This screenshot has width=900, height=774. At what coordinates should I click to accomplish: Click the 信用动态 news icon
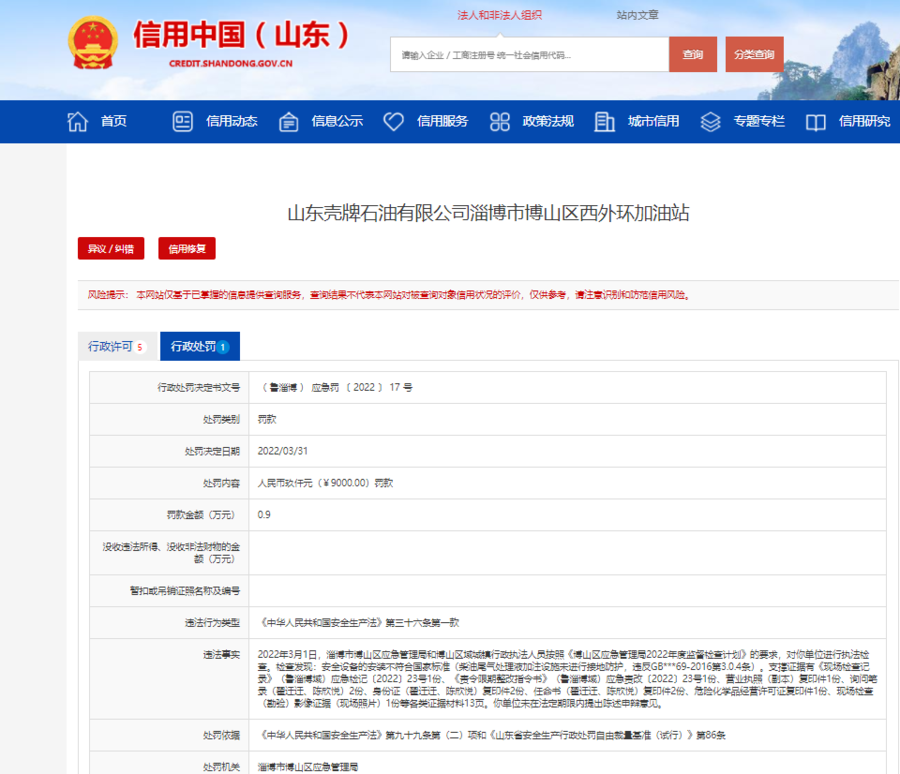(183, 122)
